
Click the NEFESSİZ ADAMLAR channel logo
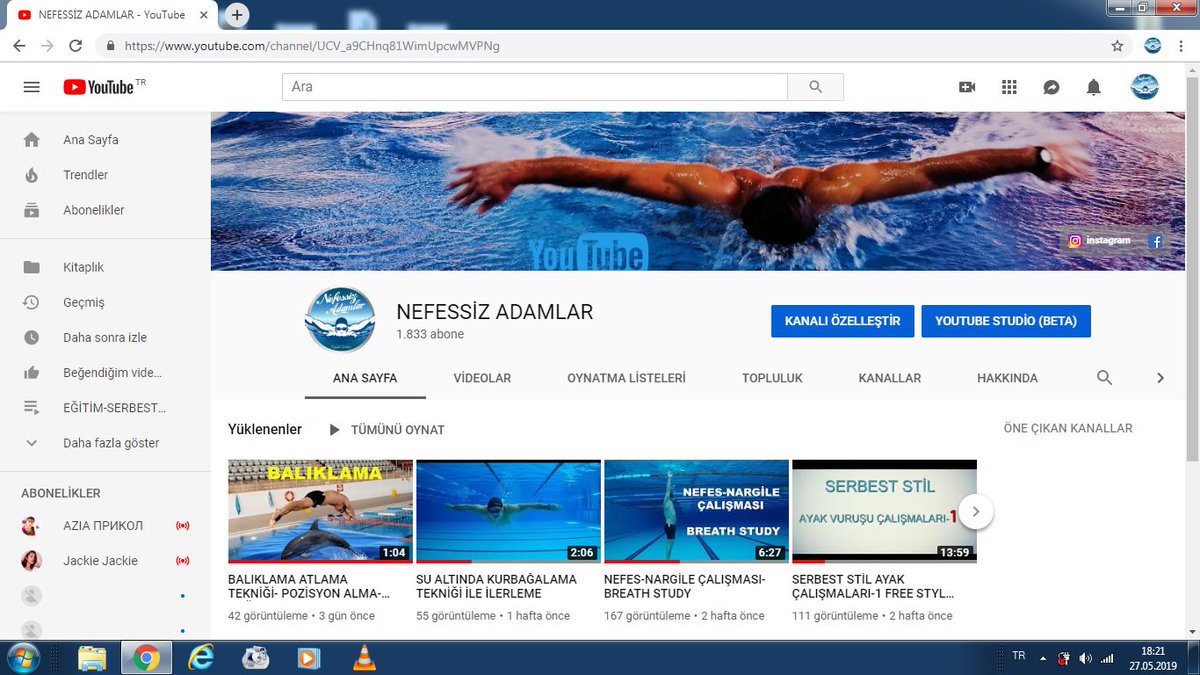[339, 320]
